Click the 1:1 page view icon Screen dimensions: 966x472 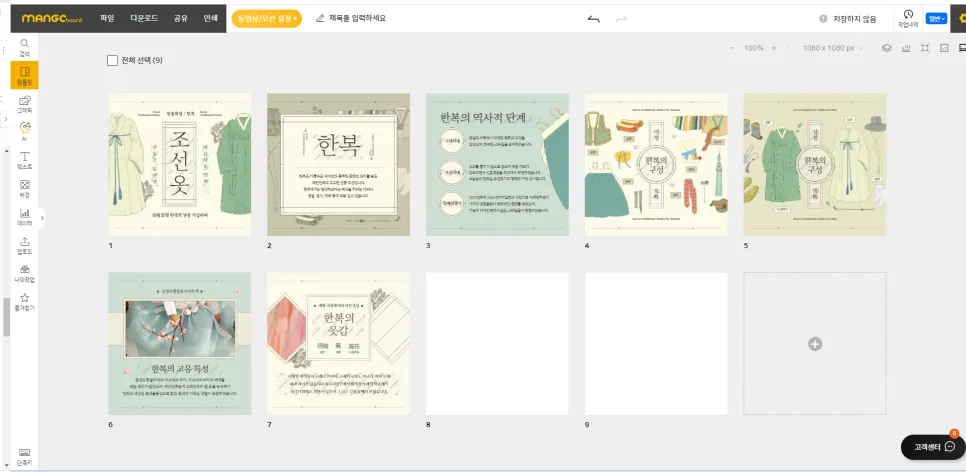pyautogui.click(x=944, y=48)
